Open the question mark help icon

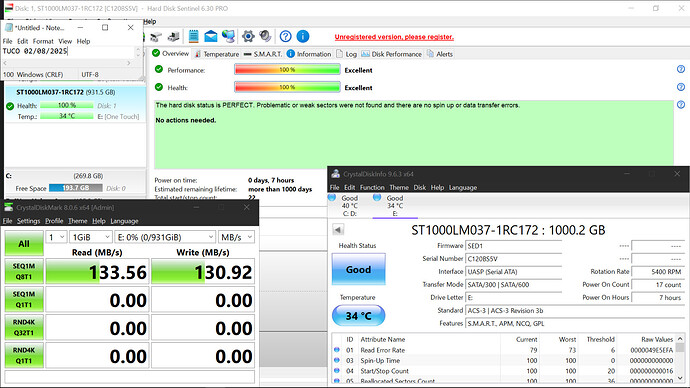(286, 37)
